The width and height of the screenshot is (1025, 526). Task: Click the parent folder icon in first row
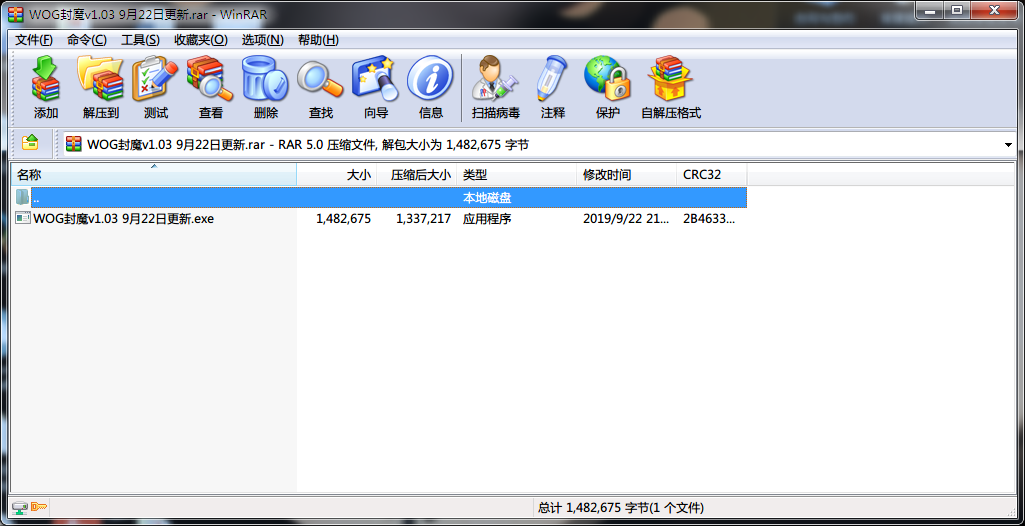pyautogui.click(x=23, y=197)
